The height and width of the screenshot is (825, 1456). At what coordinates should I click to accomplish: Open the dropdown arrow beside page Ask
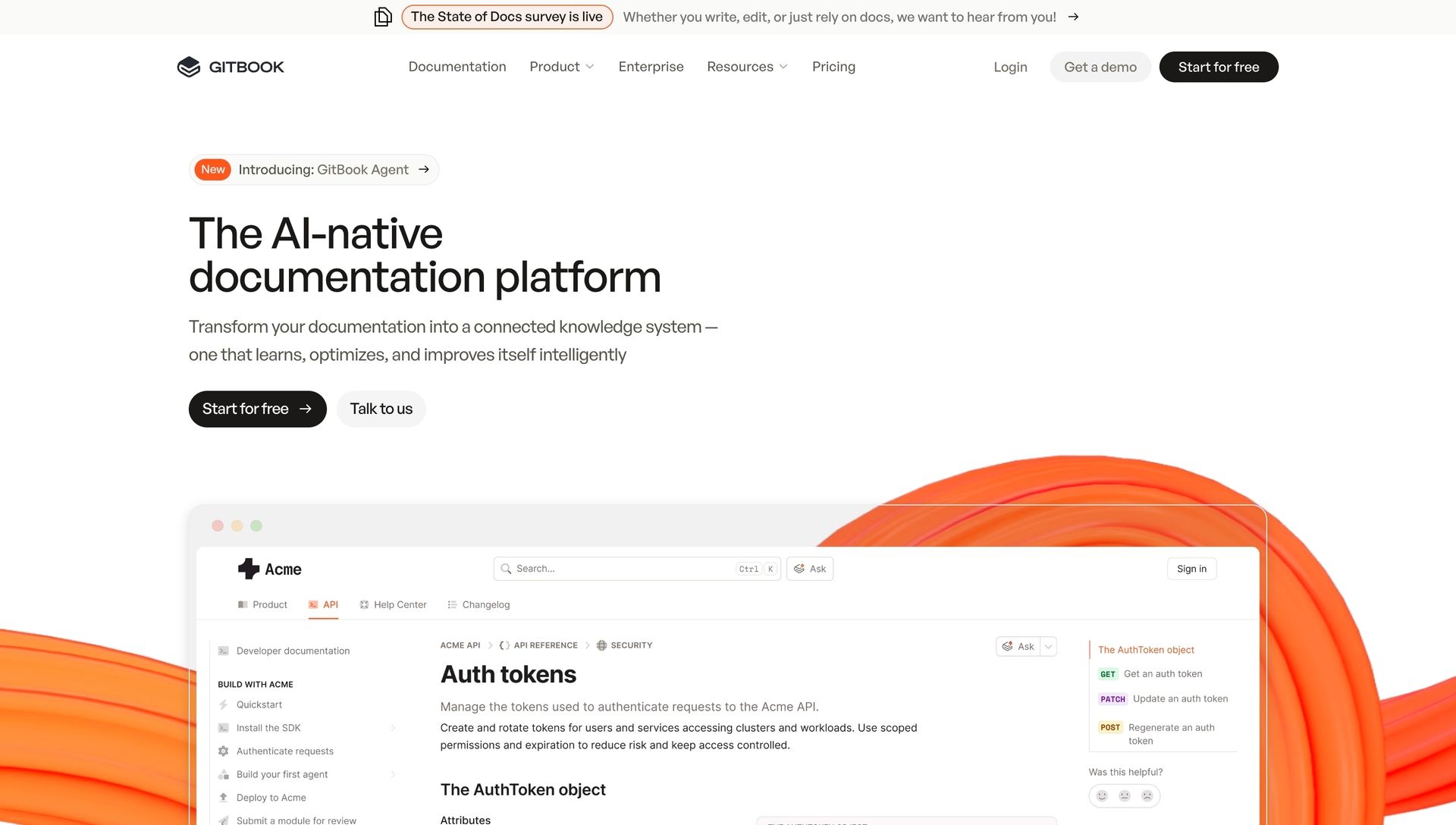click(x=1048, y=646)
